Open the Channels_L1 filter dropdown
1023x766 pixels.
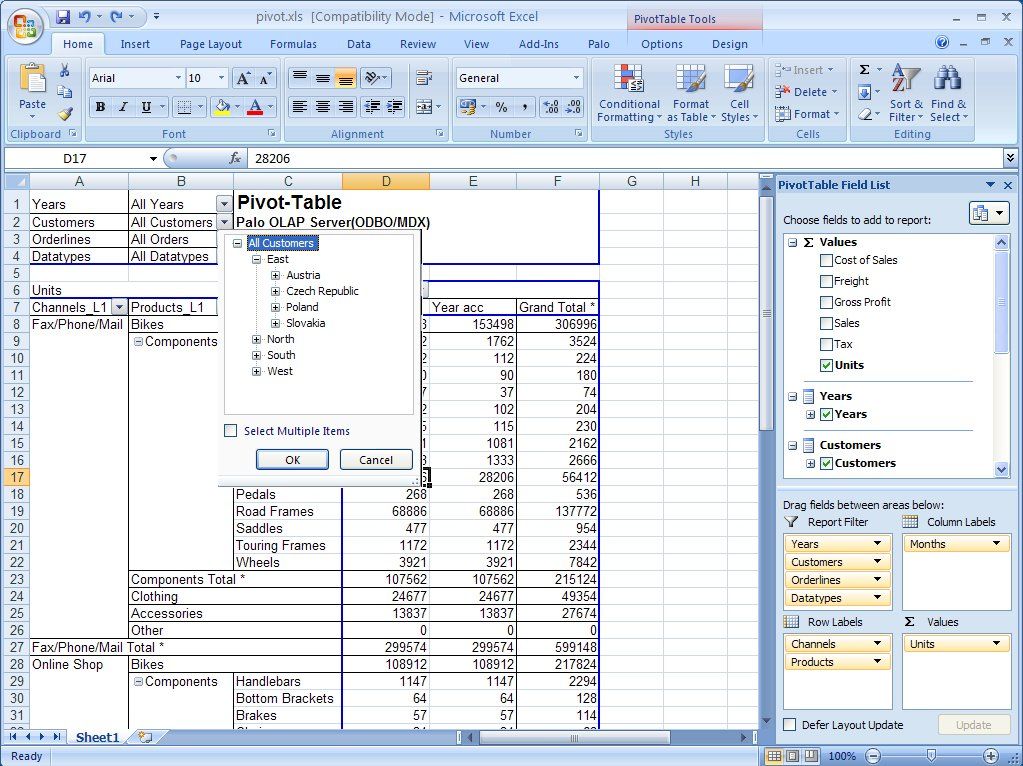click(119, 307)
